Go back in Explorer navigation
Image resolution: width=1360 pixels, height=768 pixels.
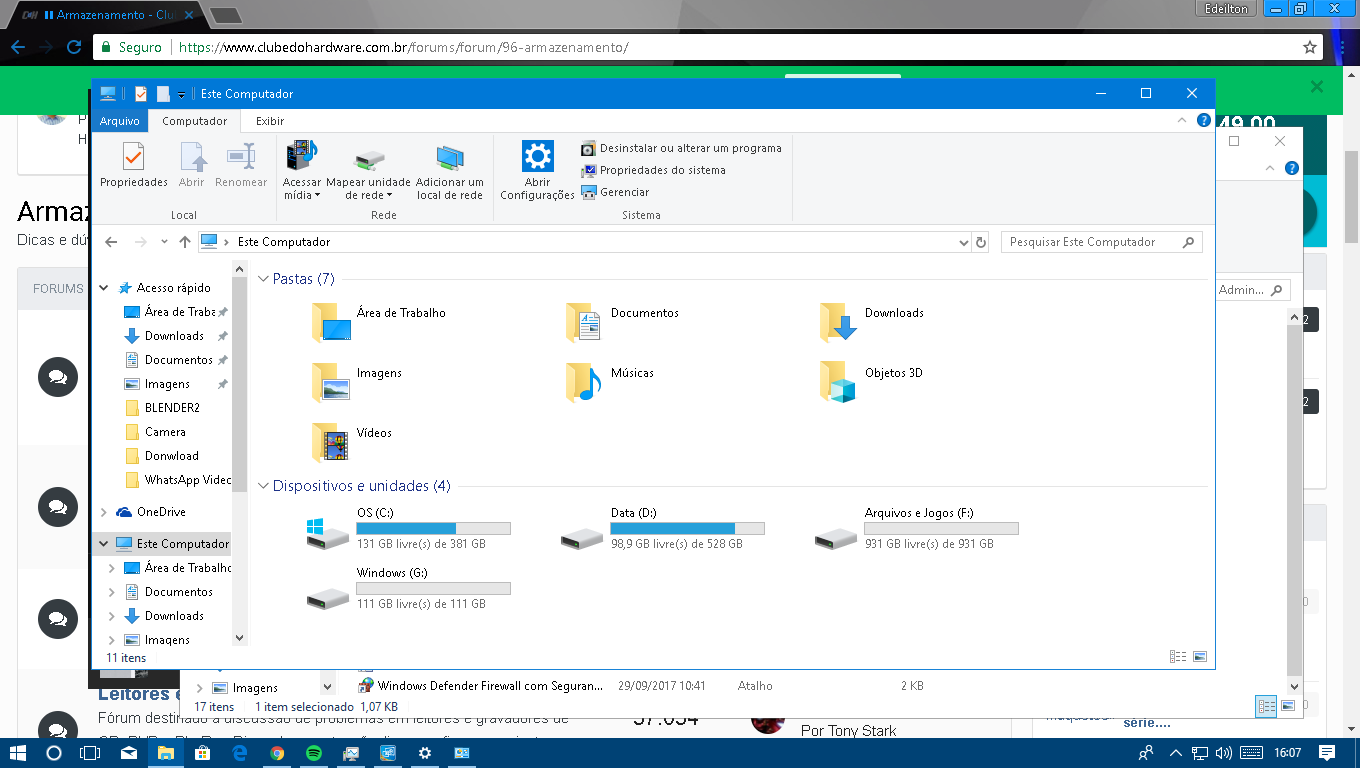[x=111, y=242]
